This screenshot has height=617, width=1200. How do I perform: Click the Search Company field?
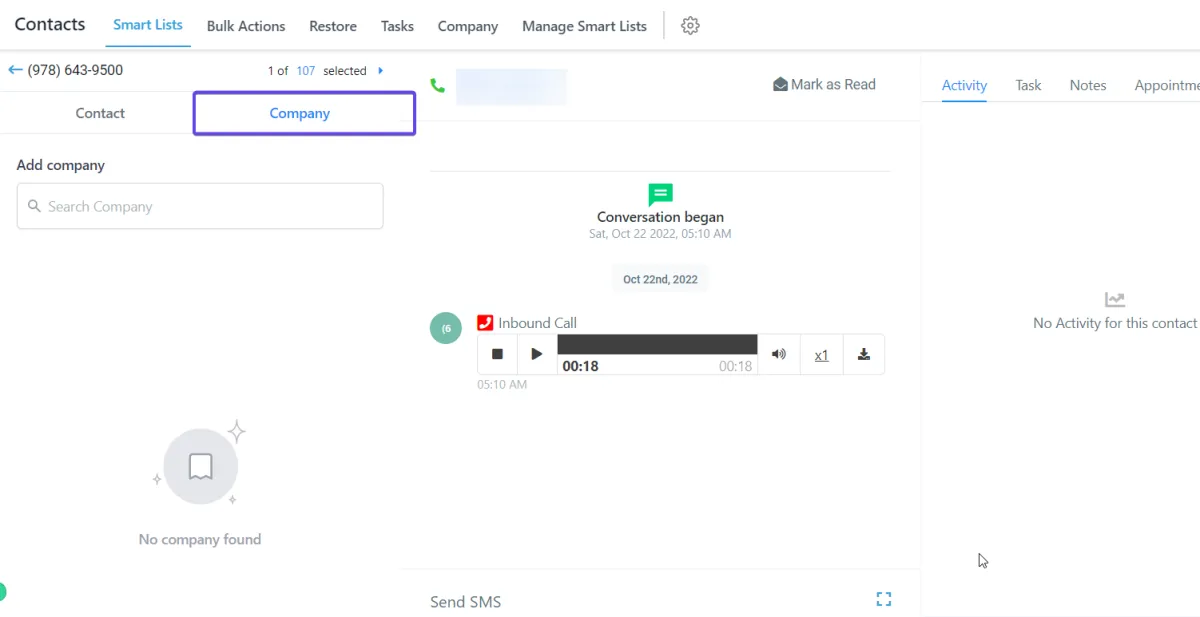(200, 206)
